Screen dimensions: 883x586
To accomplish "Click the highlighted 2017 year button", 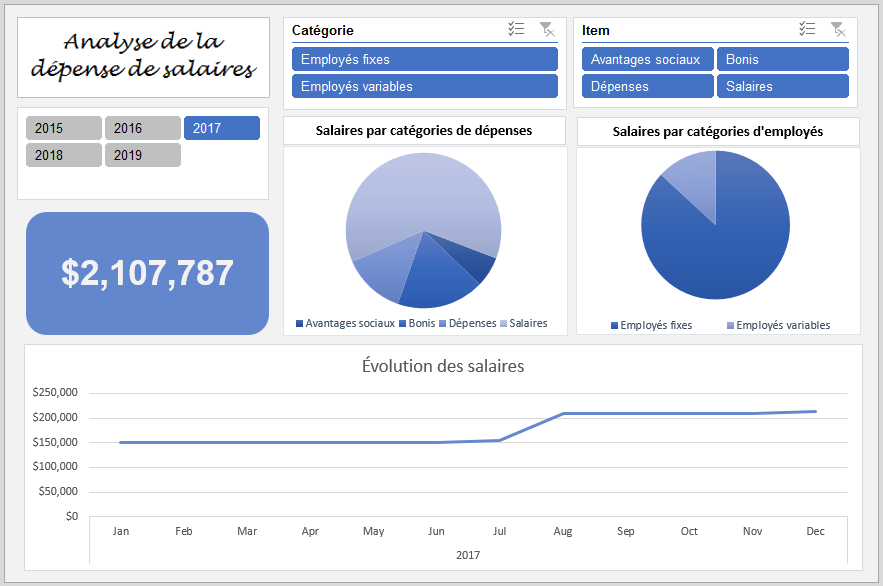I will click(x=221, y=127).
